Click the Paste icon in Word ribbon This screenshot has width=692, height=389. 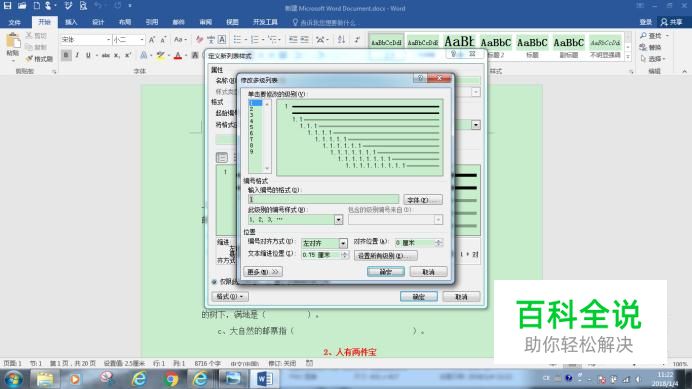coord(13,41)
